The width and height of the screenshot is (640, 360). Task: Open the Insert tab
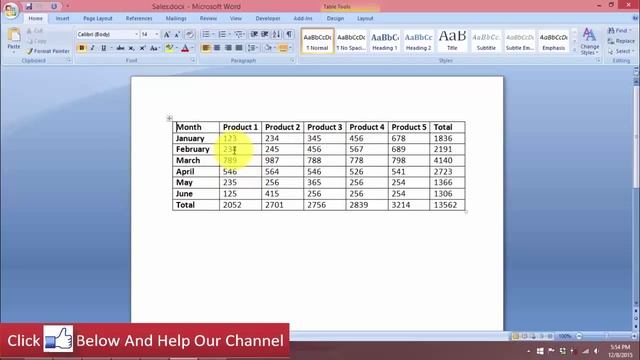(62, 18)
